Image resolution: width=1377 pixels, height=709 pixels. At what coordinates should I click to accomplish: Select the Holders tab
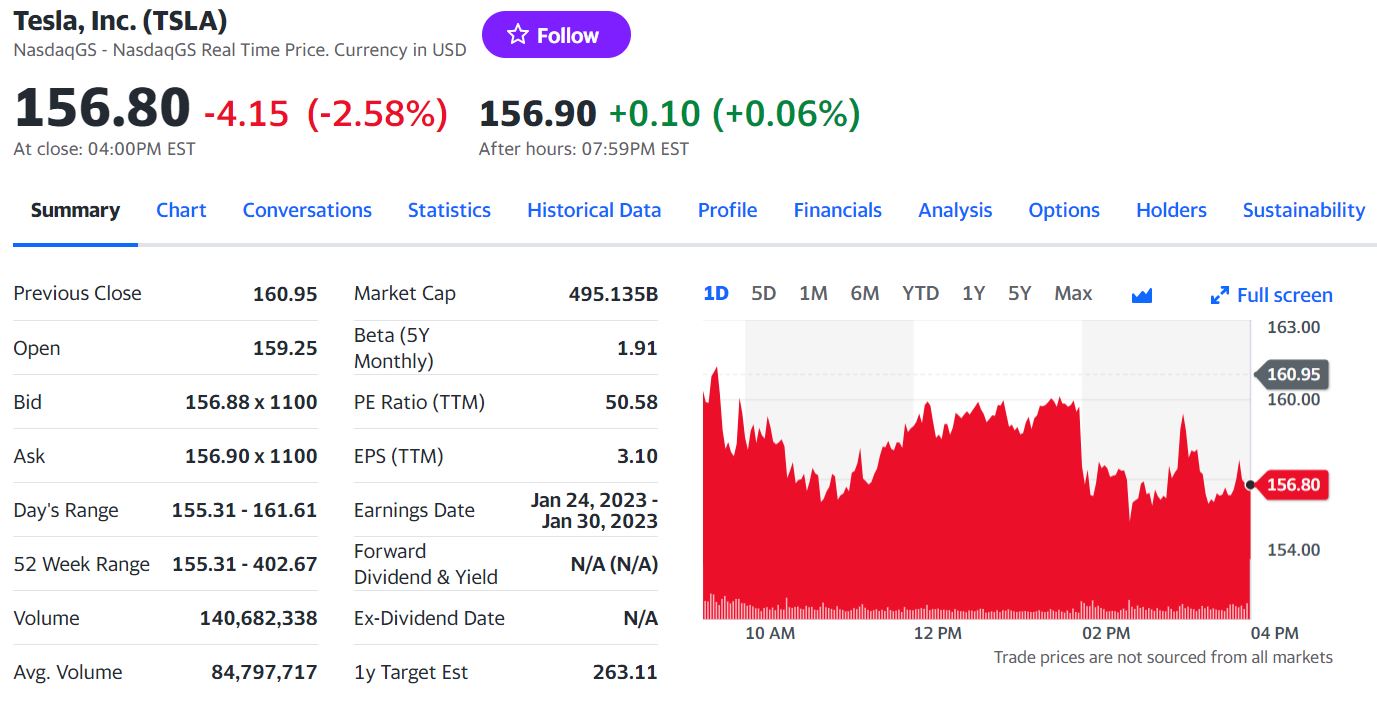[1171, 210]
